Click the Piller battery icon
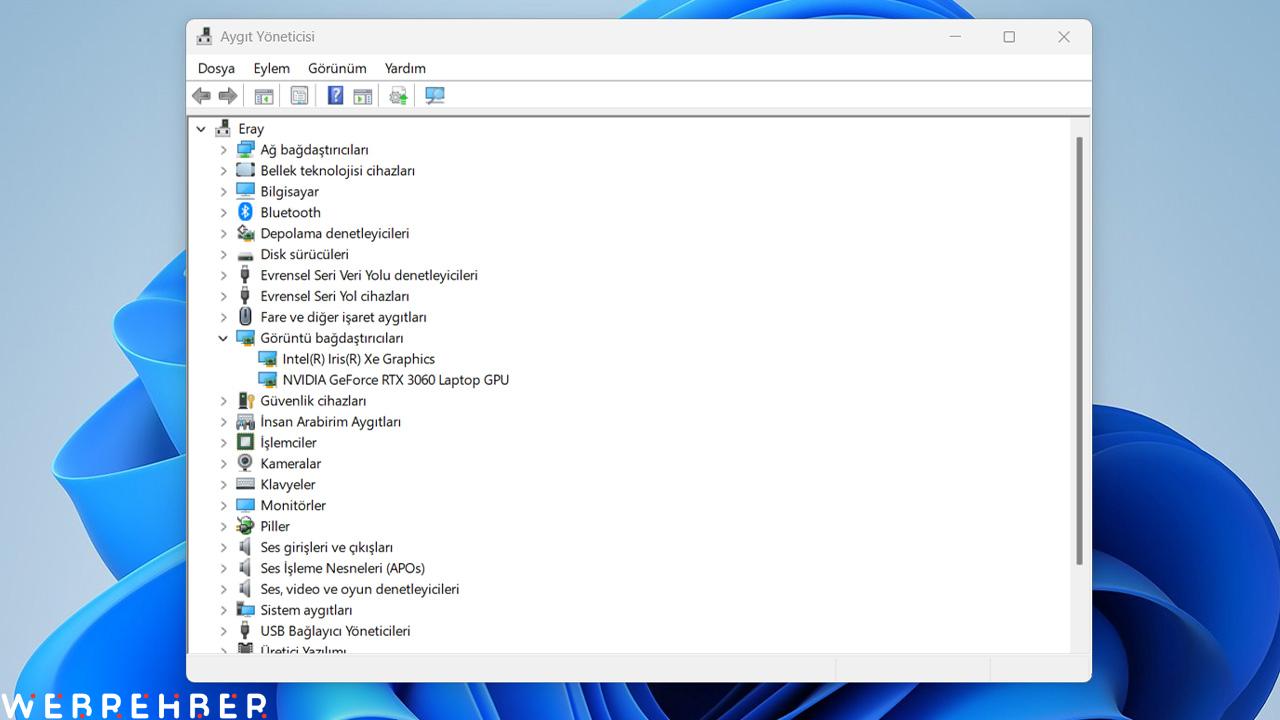 pos(245,526)
